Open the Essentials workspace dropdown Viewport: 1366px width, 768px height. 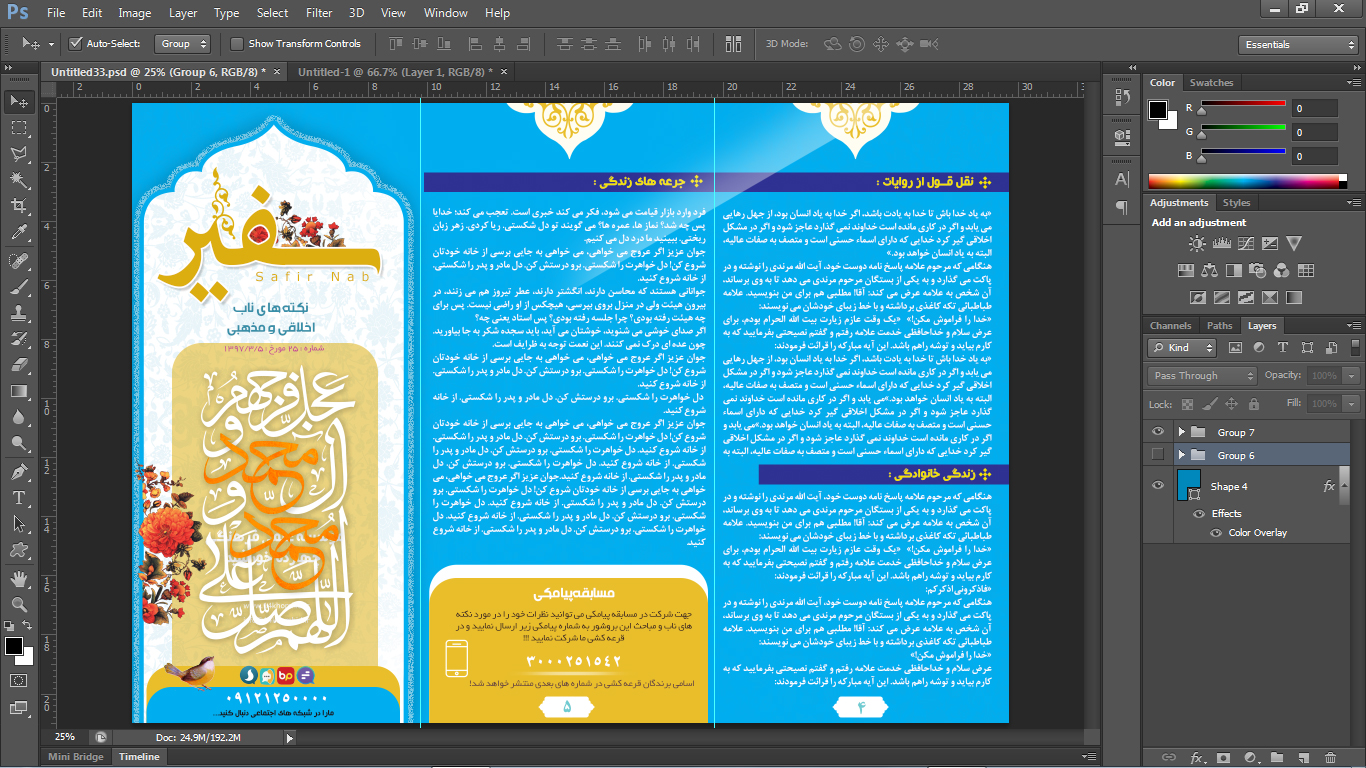click(1298, 45)
